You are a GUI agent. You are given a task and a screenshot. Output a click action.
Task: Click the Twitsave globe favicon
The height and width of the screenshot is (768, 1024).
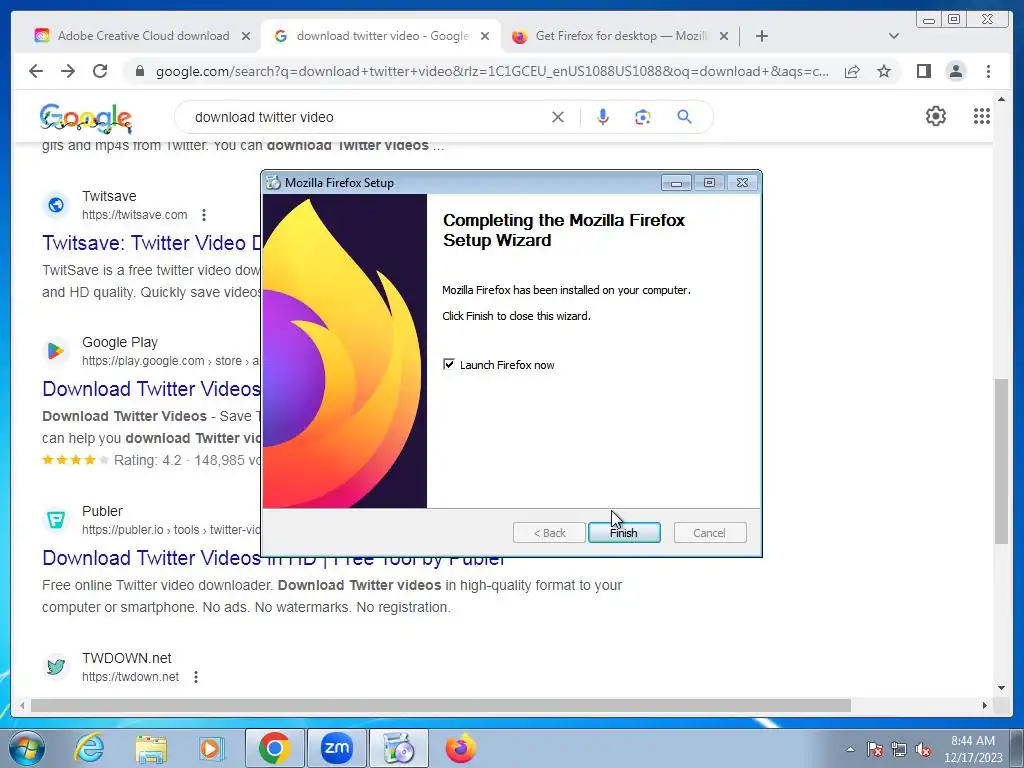[56, 205]
